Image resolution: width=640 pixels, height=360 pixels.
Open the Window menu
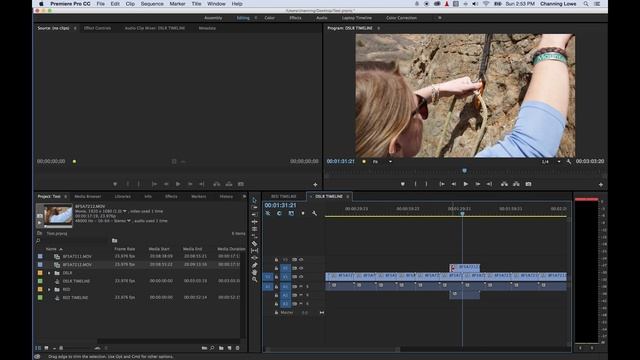click(x=216, y=4)
